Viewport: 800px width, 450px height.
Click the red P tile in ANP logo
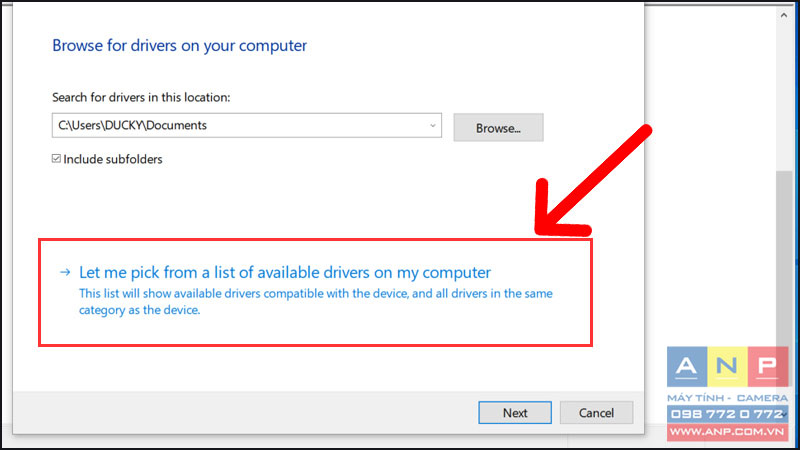[768, 367]
